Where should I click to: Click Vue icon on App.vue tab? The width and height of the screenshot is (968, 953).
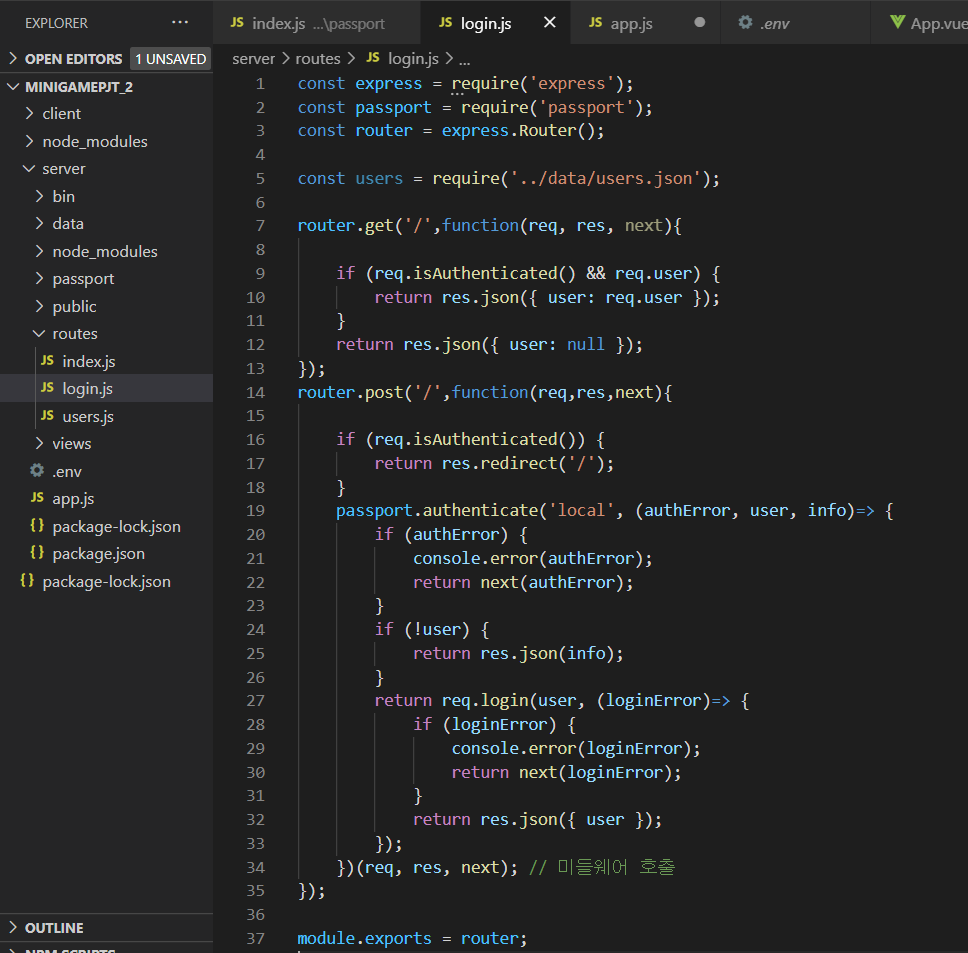pyautogui.click(x=898, y=23)
